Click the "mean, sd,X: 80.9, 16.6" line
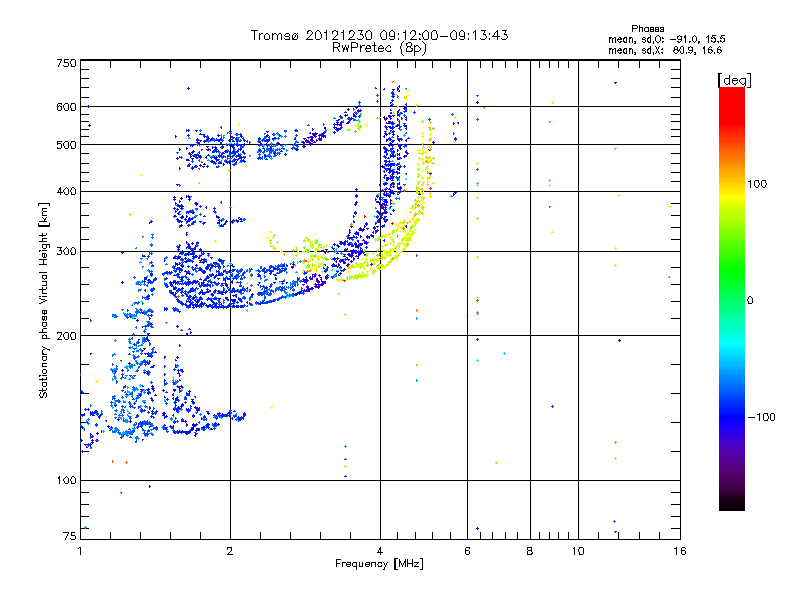The width and height of the screenshot is (800, 600). (665, 50)
